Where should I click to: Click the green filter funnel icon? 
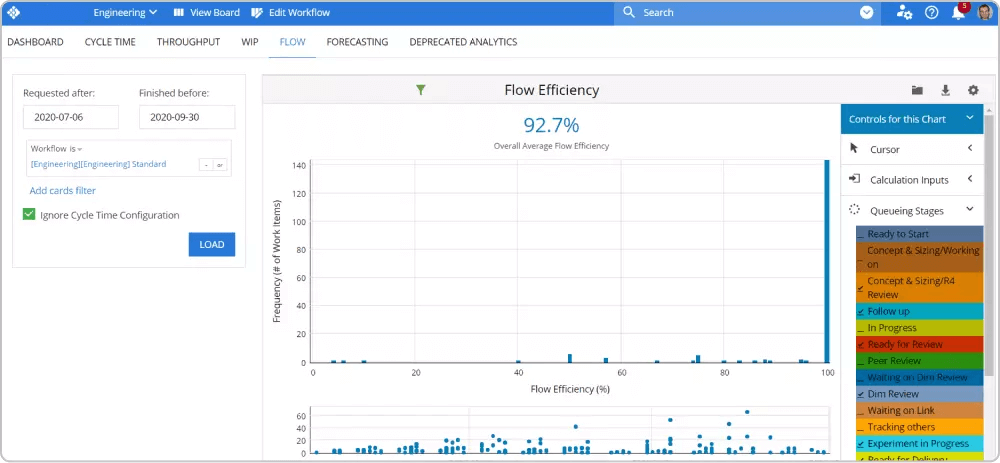coord(421,90)
